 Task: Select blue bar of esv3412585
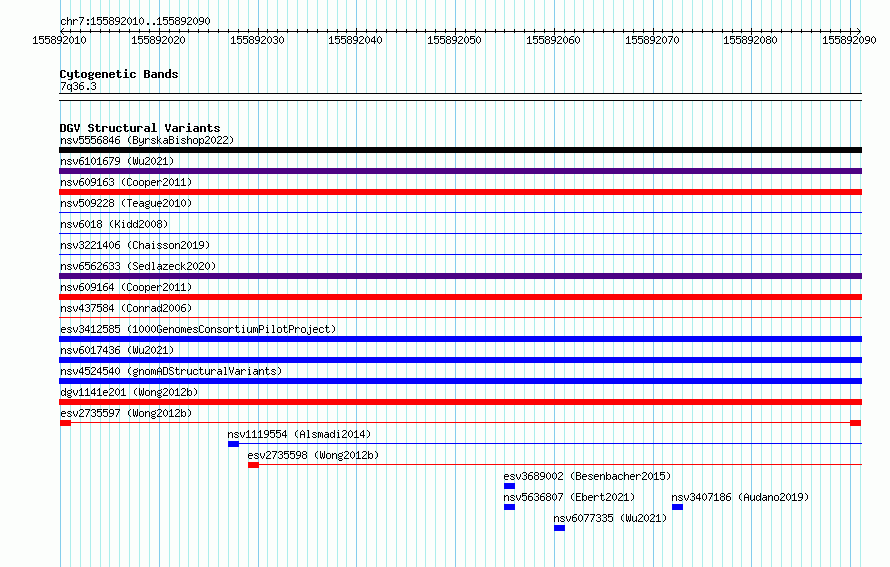point(460,339)
